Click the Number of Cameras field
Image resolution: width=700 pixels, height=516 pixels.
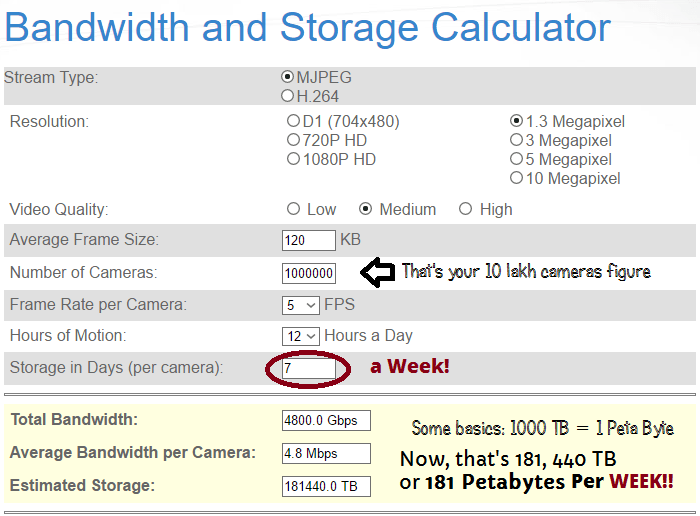(x=309, y=273)
